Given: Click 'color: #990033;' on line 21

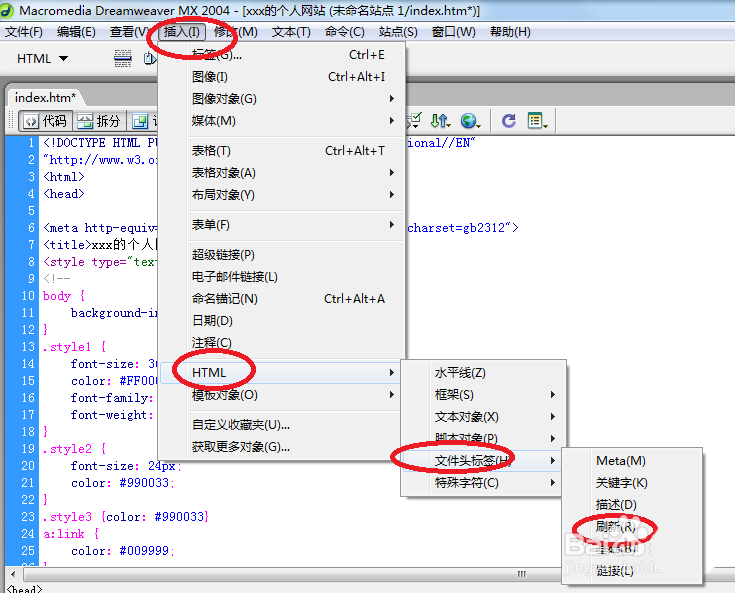Looking at the screenshot, I should [x=123, y=483].
